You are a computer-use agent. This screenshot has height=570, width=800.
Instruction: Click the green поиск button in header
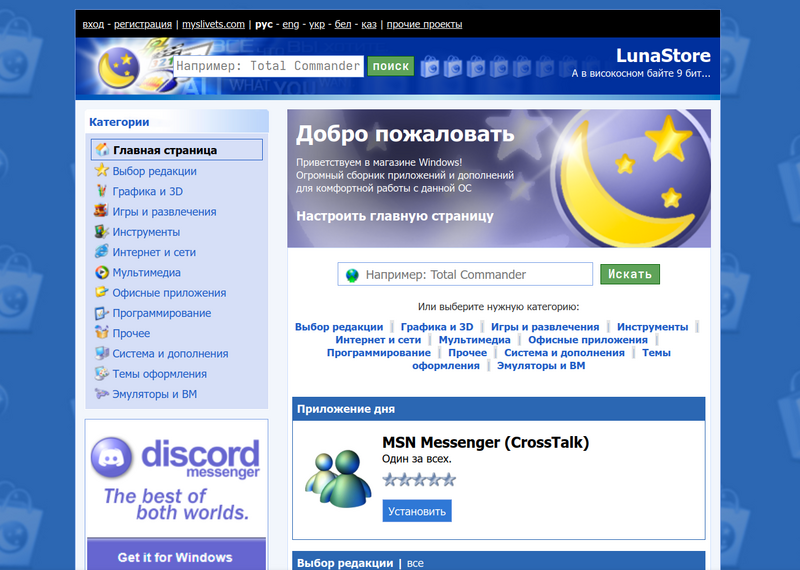(391, 66)
